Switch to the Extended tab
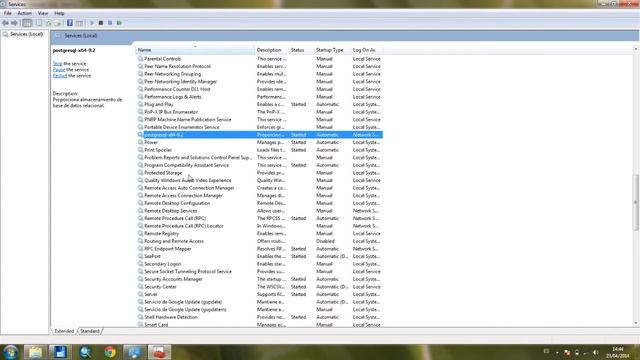 [64, 331]
